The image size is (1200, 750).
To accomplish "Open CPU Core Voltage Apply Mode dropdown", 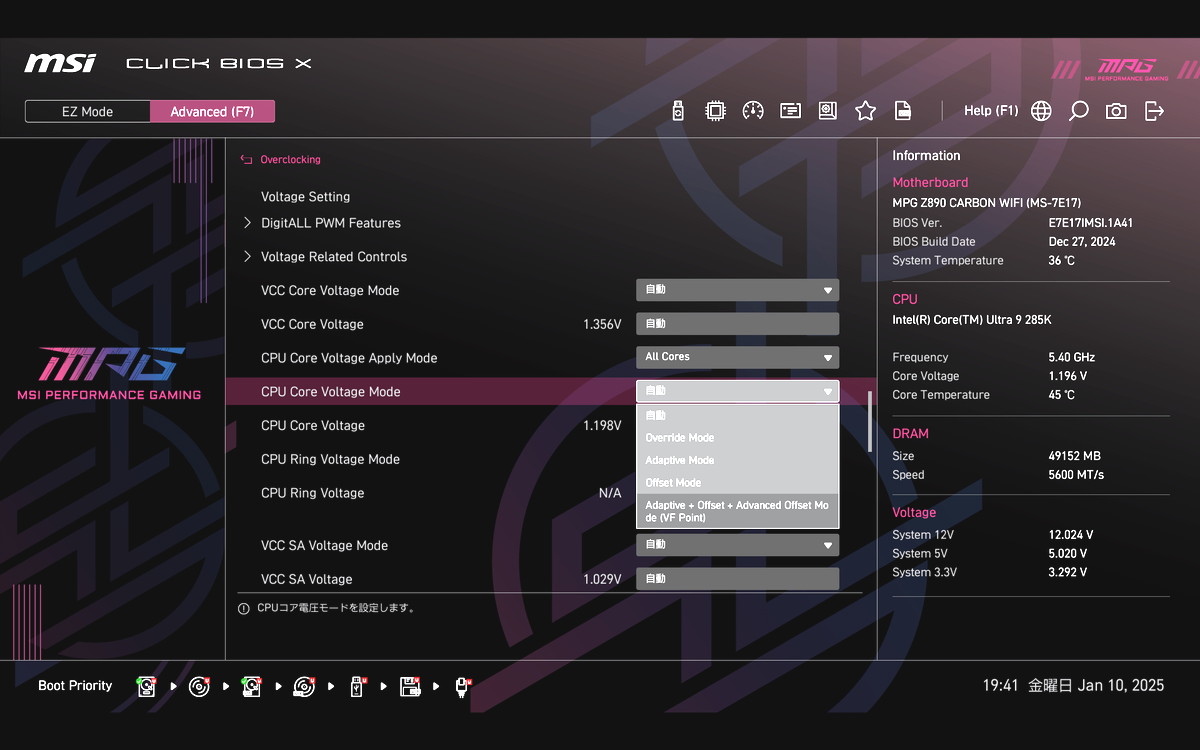I will [x=737, y=357].
